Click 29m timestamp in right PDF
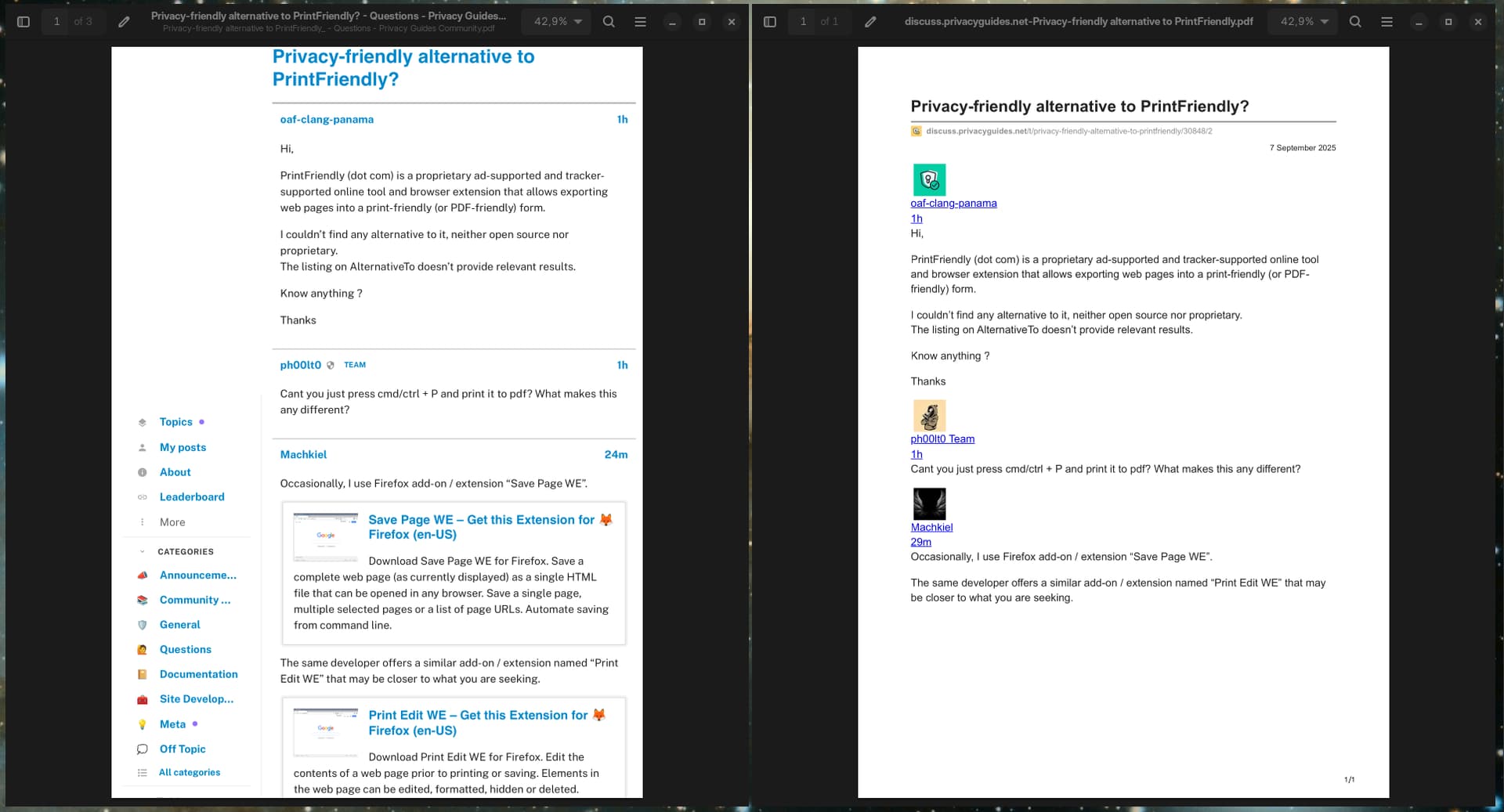1504x812 pixels. (x=920, y=542)
